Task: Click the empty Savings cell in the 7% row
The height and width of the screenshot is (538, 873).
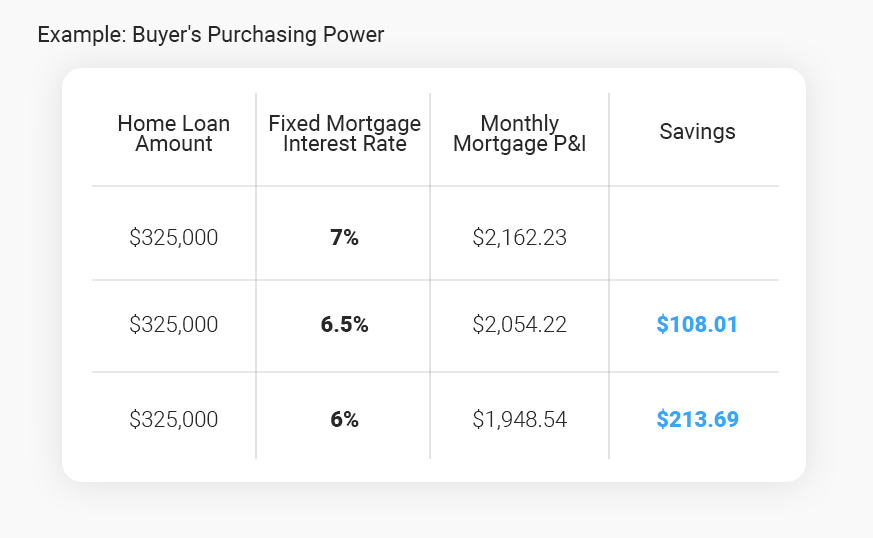Action: (697, 238)
